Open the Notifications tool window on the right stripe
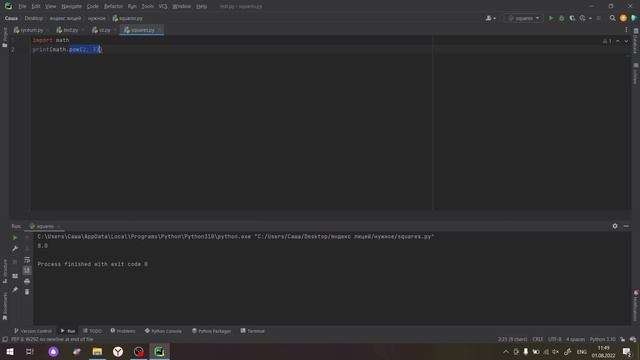The image size is (640, 360). point(636,306)
